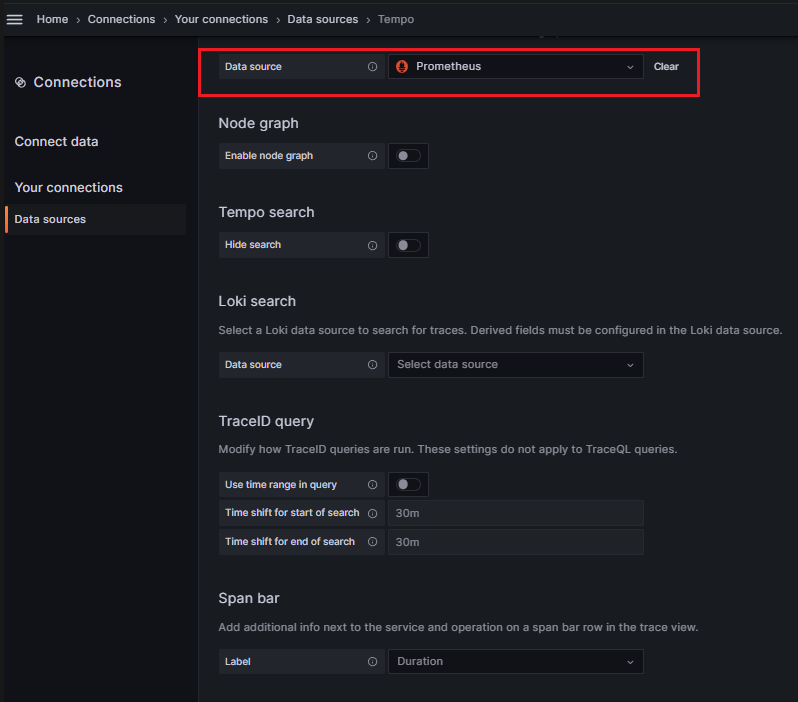This screenshot has width=798, height=702.
Task: Go to Home in the breadcrumb
Action: click(53, 19)
